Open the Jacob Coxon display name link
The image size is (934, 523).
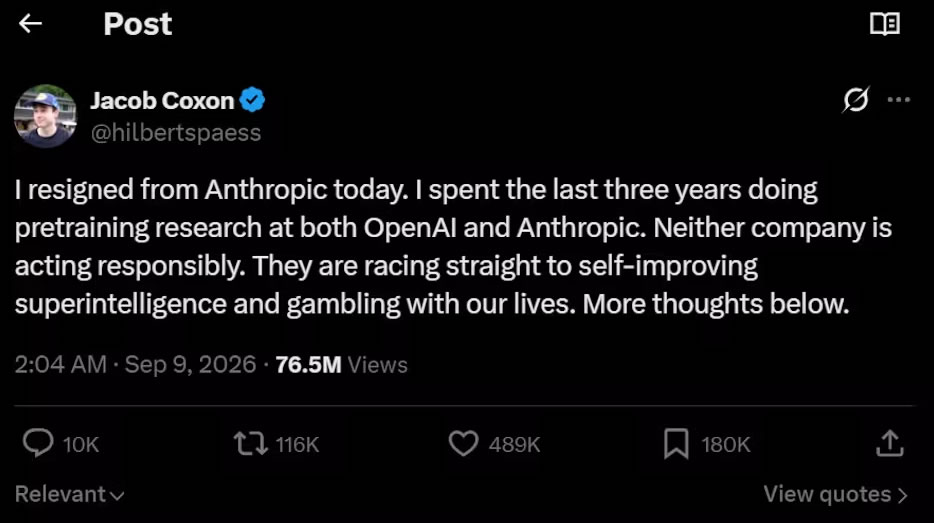pos(162,101)
